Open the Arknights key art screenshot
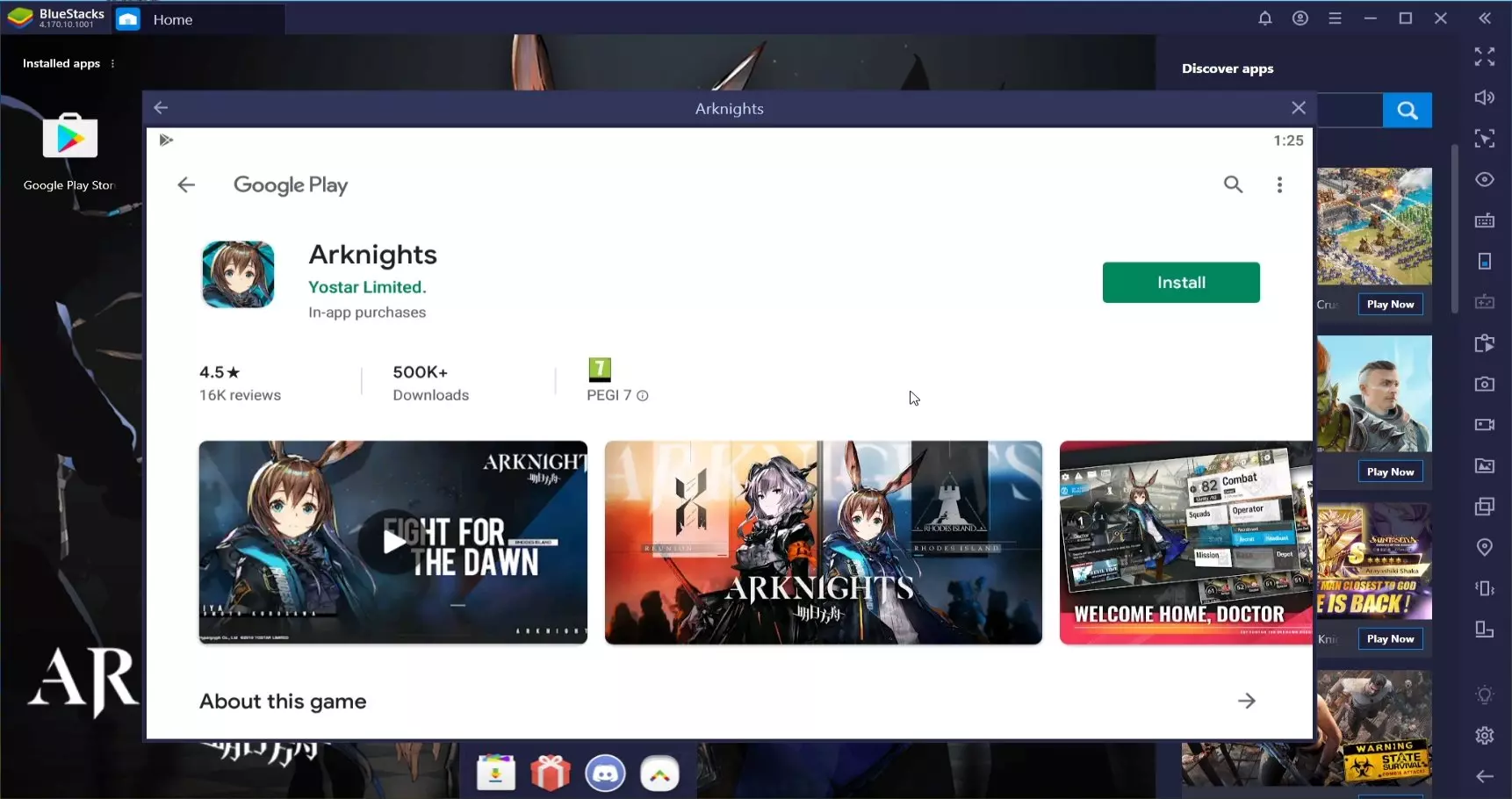The height and width of the screenshot is (799, 1512). click(x=823, y=542)
